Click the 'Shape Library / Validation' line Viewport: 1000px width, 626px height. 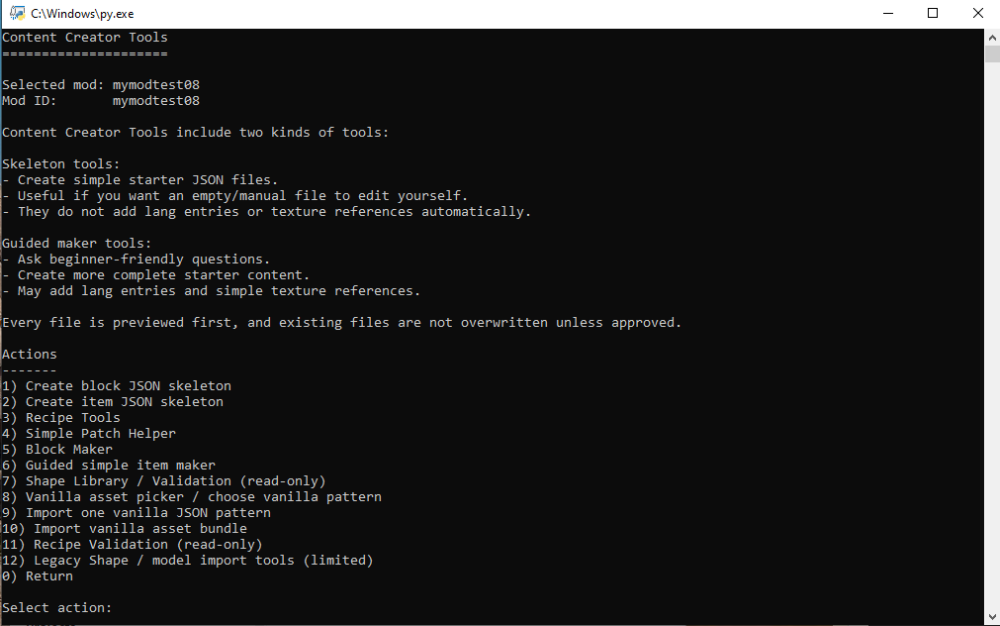164,481
